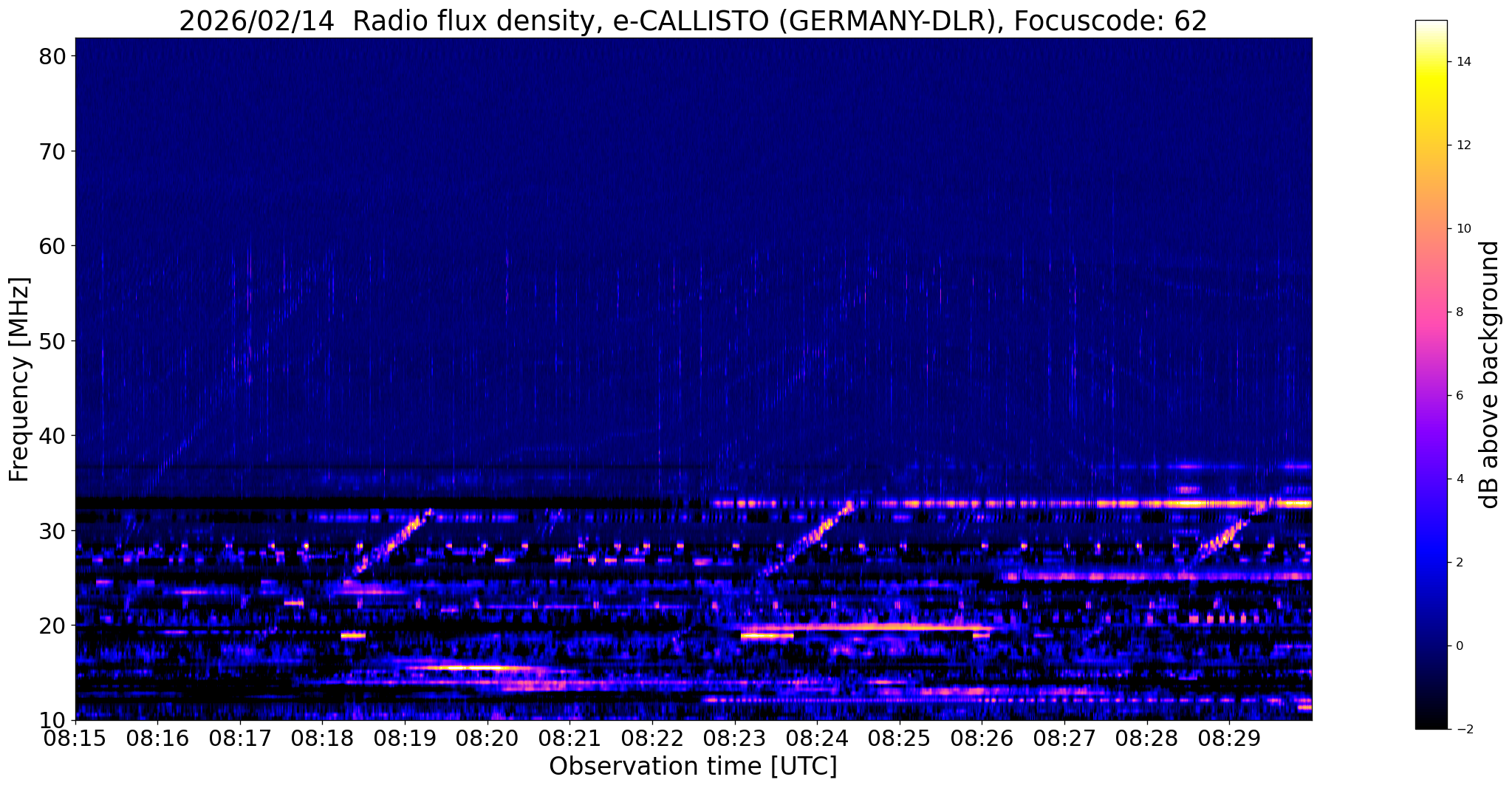
Task: Click the 08:24 time tick label
Action: click(817, 738)
